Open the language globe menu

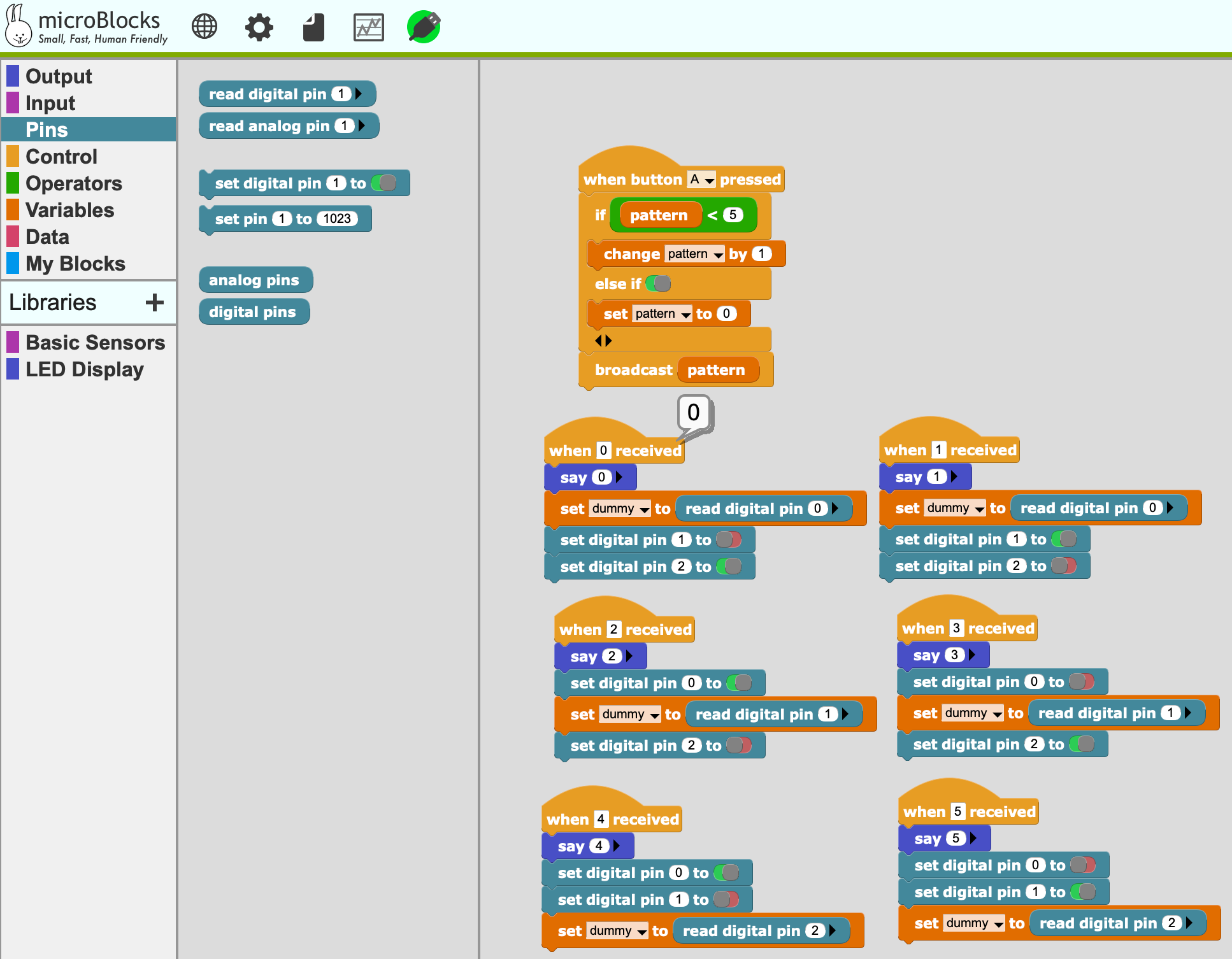click(x=204, y=27)
